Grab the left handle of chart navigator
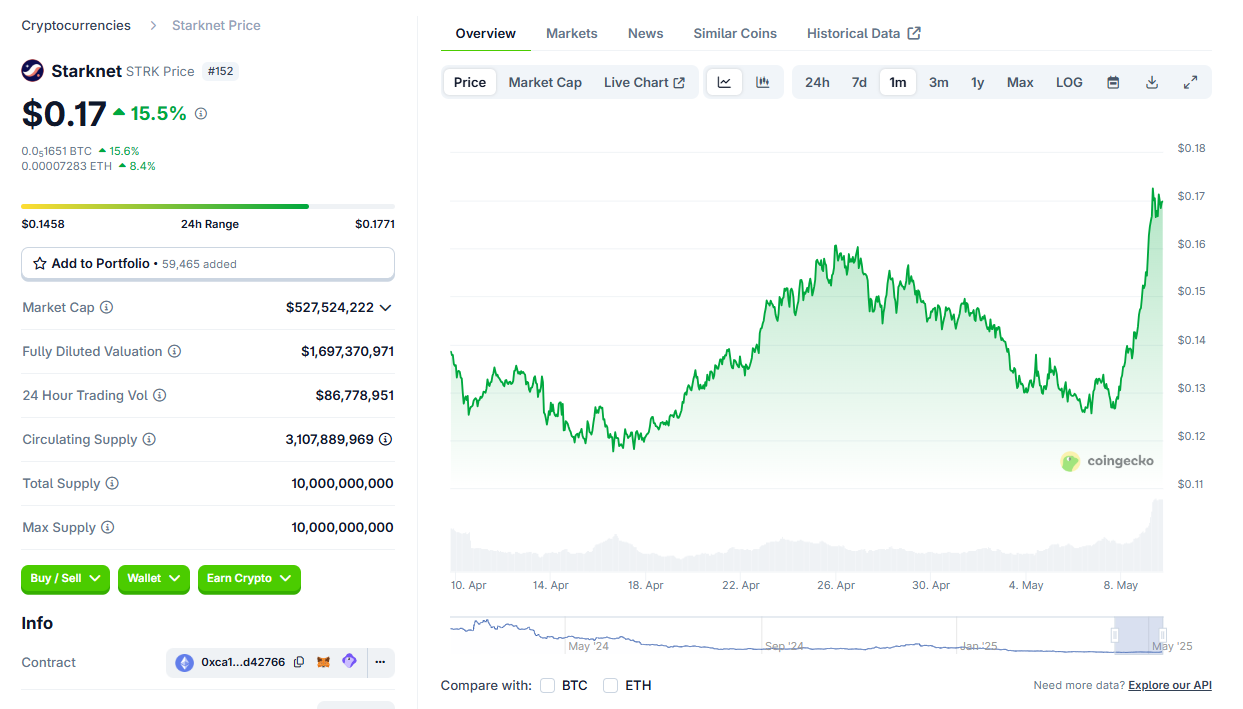The width and height of the screenshot is (1243, 709). (x=1115, y=635)
